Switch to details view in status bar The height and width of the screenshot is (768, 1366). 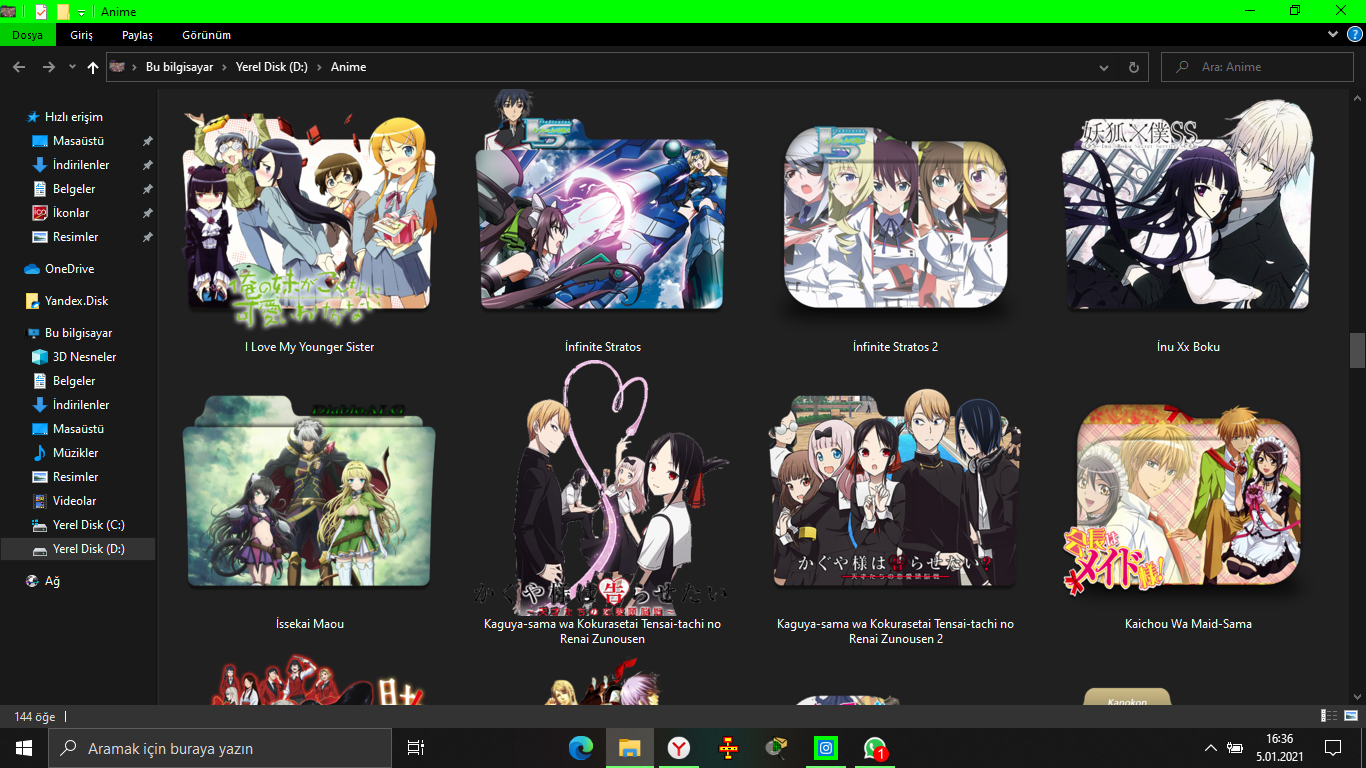tap(1329, 716)
